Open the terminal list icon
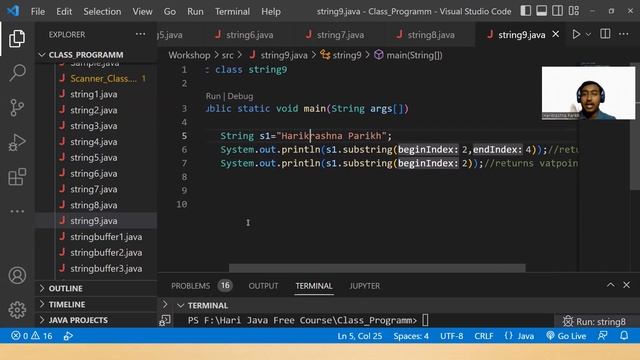 point(165,320)
